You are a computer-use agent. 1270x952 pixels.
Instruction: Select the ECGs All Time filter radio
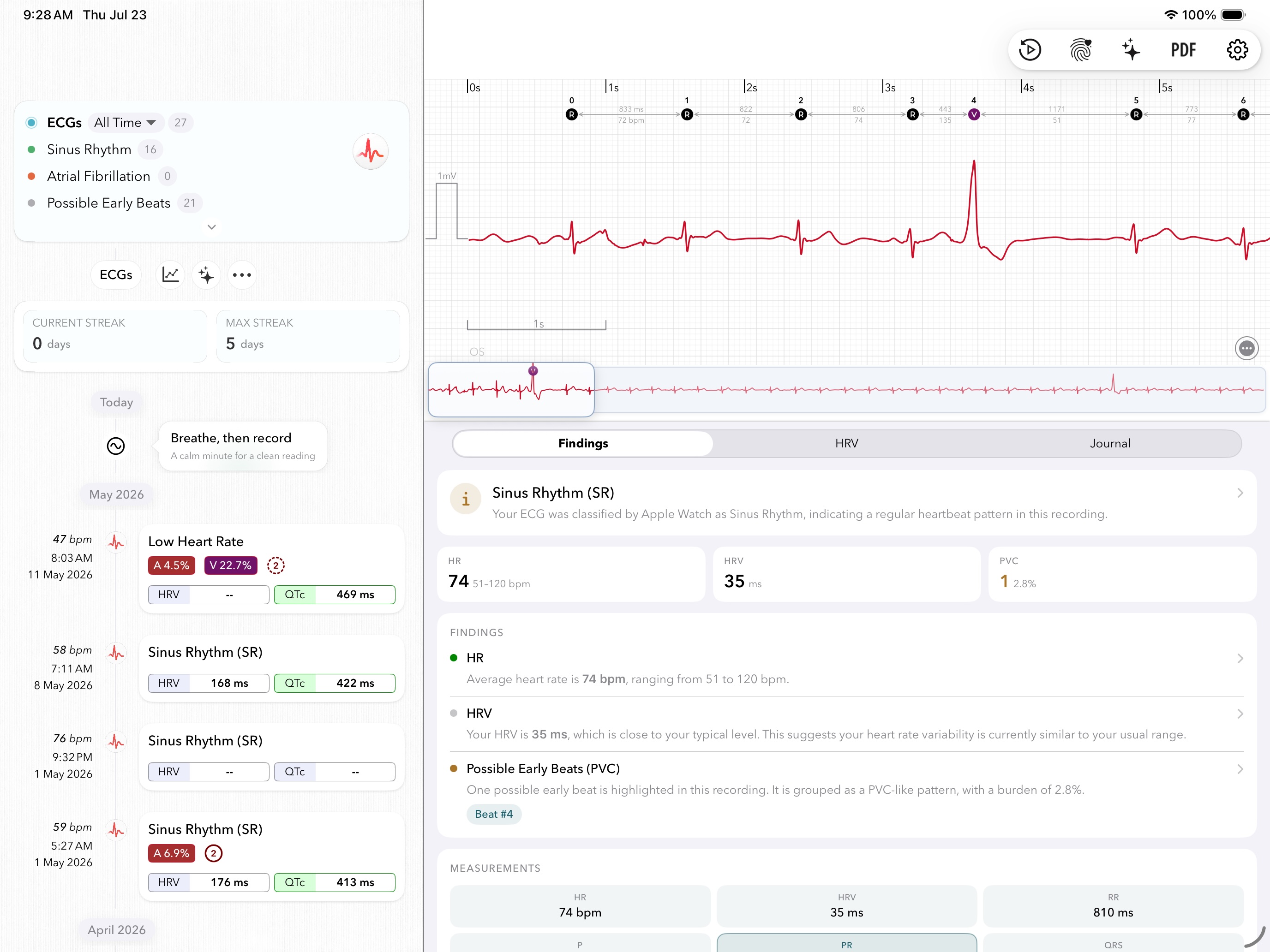(x=31, y=122)
